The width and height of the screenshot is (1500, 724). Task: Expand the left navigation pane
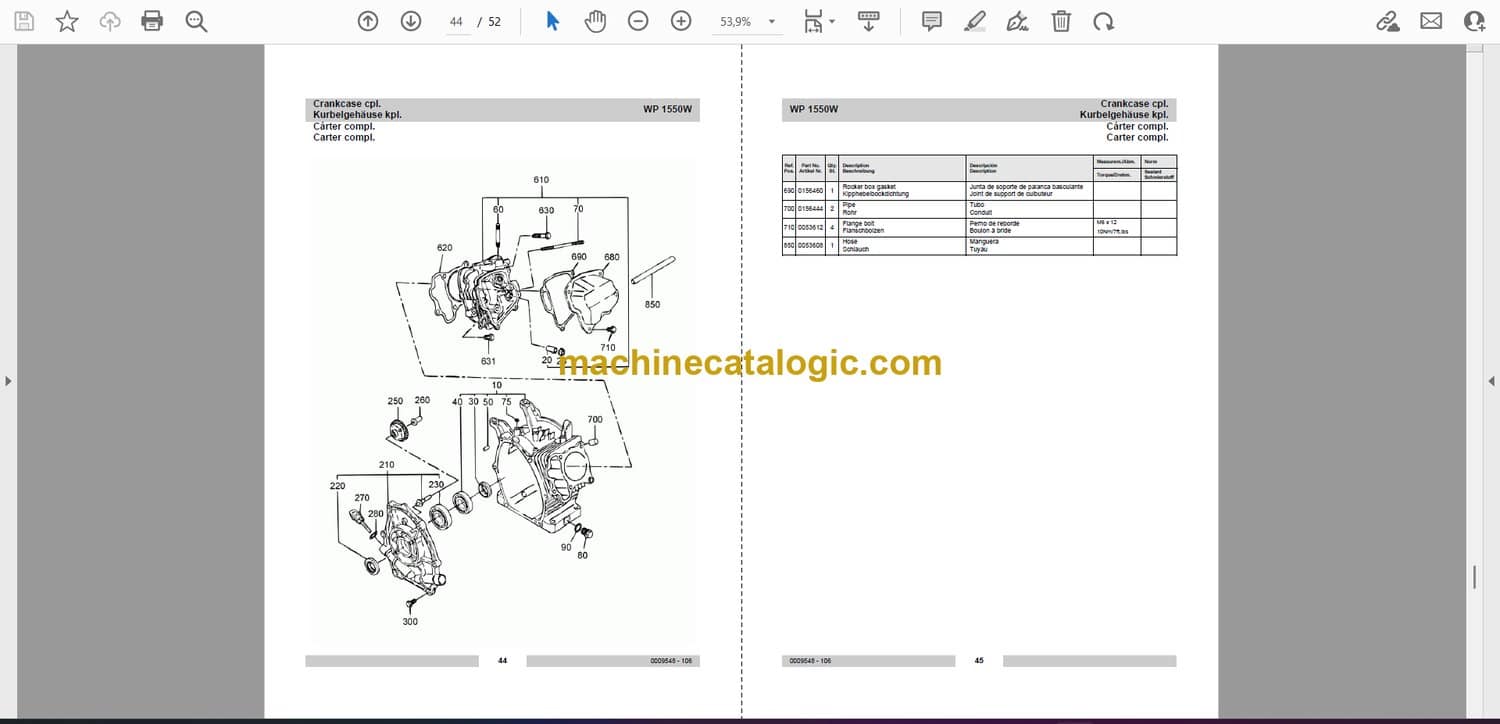click(x=8, y=381)
